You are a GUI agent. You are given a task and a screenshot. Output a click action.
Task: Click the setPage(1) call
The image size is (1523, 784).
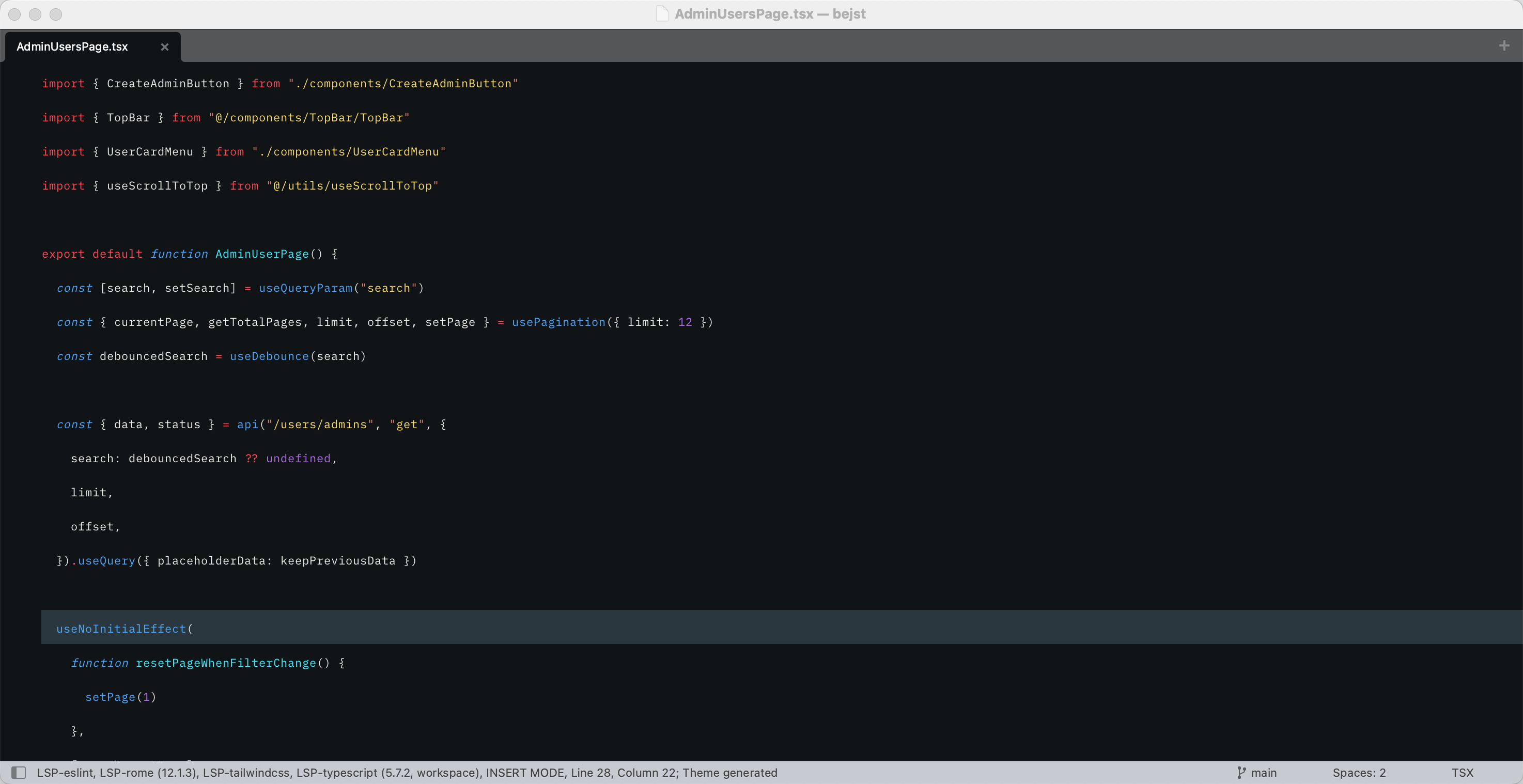[120, 697]
